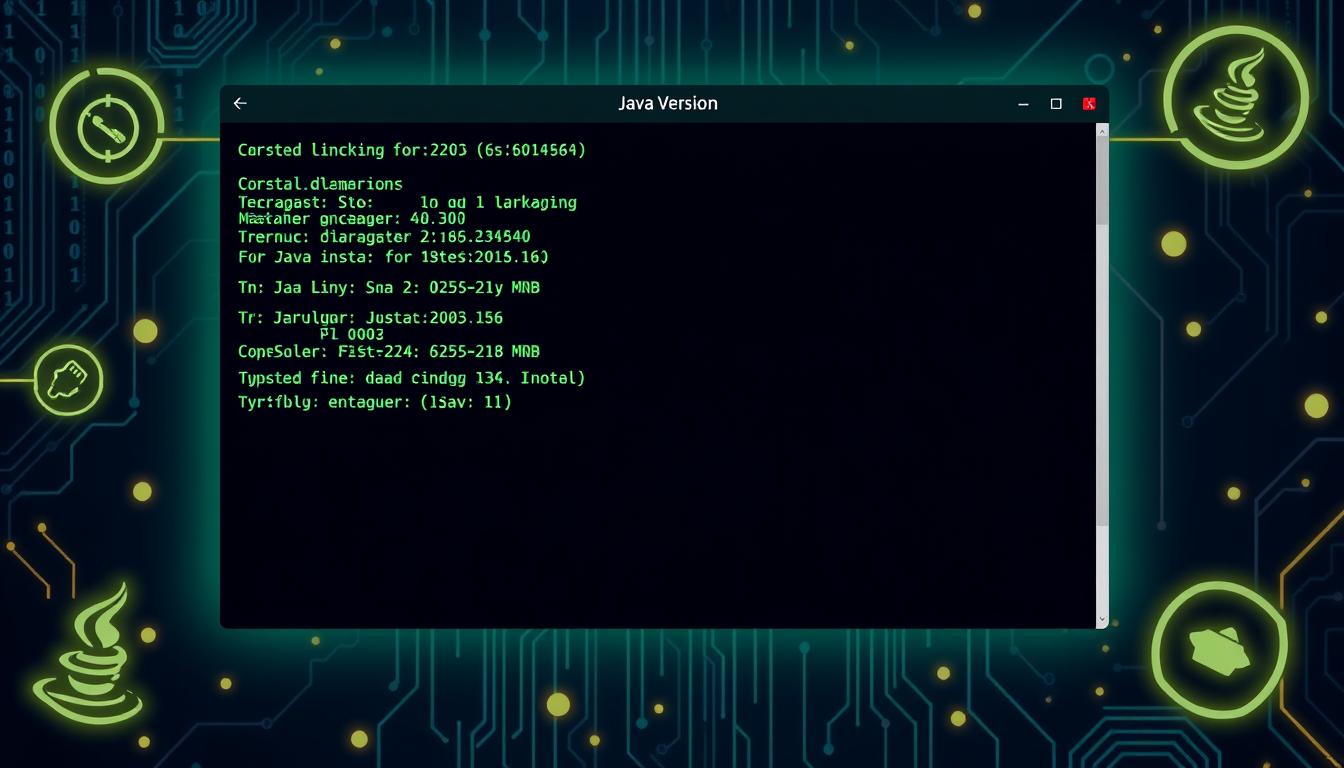Image resolution: width=1344 pixels, height=768 pixels.
Task: Click the scrollbar down arrow at the bottom
Action: pyautogui.click(x=1102, y=620)
